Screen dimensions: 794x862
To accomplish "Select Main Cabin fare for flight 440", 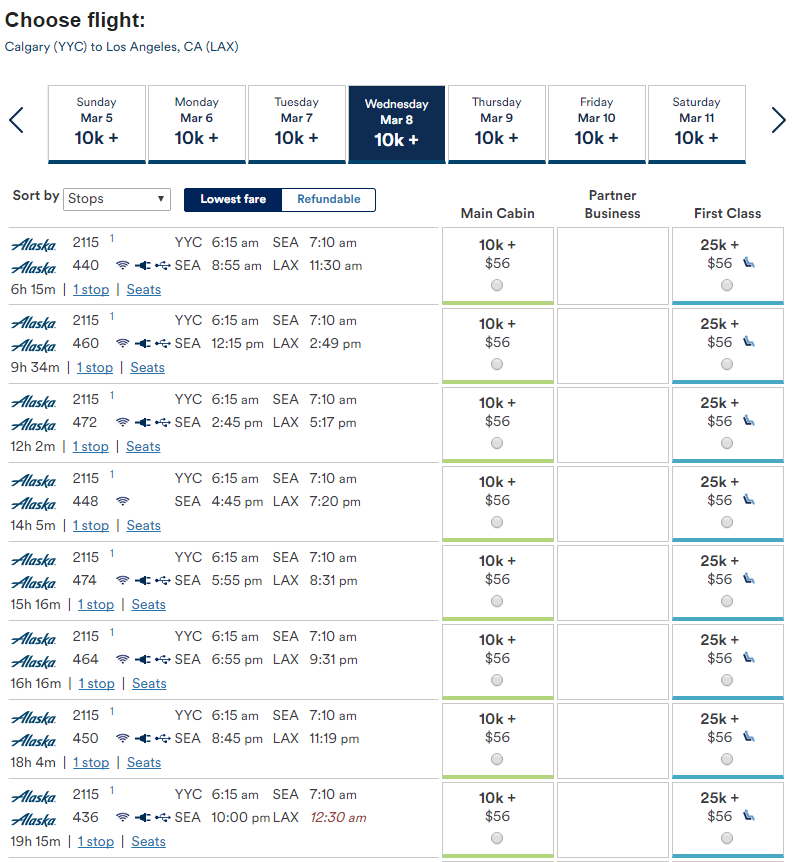I will pos(497,285).
